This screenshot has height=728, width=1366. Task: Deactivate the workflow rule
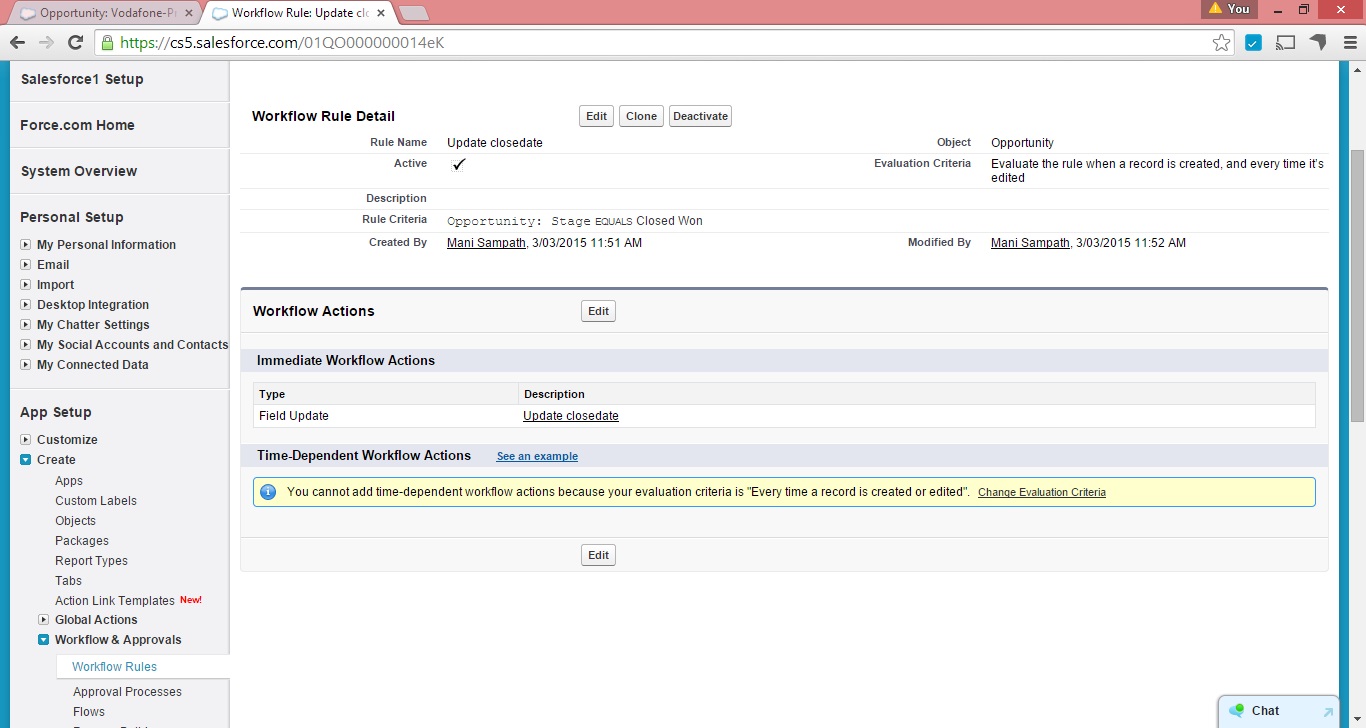point(700,115)
